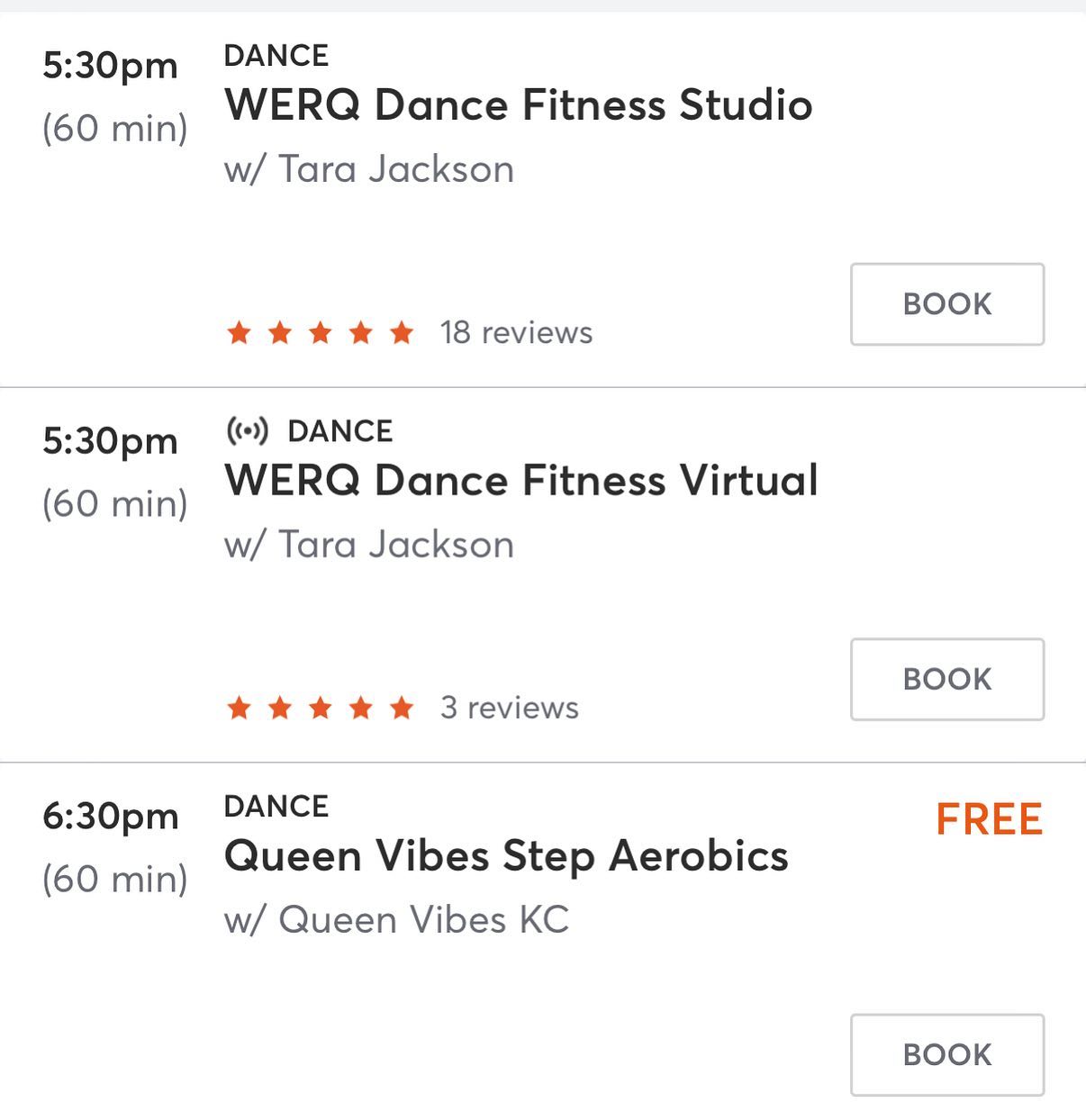The width and height of the screenshot is (1086, 1120).
Task: Click the FREE label on Queen Vibes class
Action: tap(988, 819)
